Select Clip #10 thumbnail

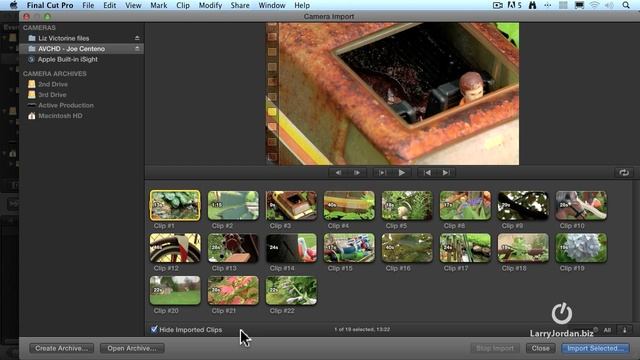pos(581,205)
